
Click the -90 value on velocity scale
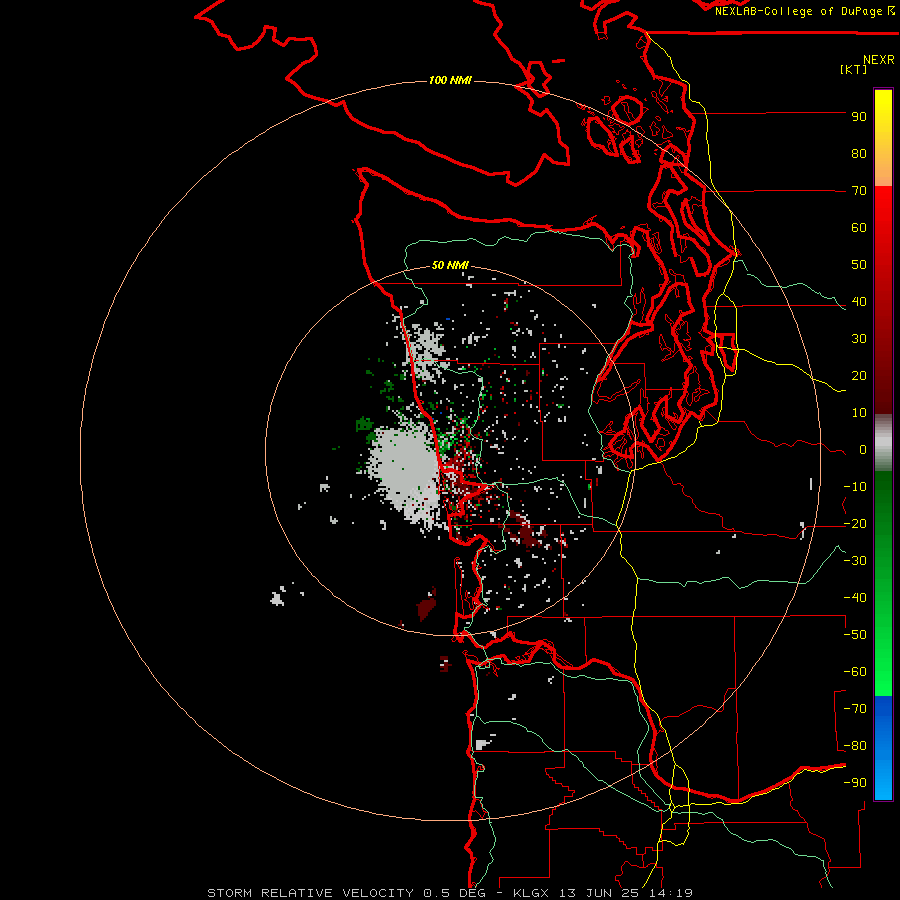[855, 783]
